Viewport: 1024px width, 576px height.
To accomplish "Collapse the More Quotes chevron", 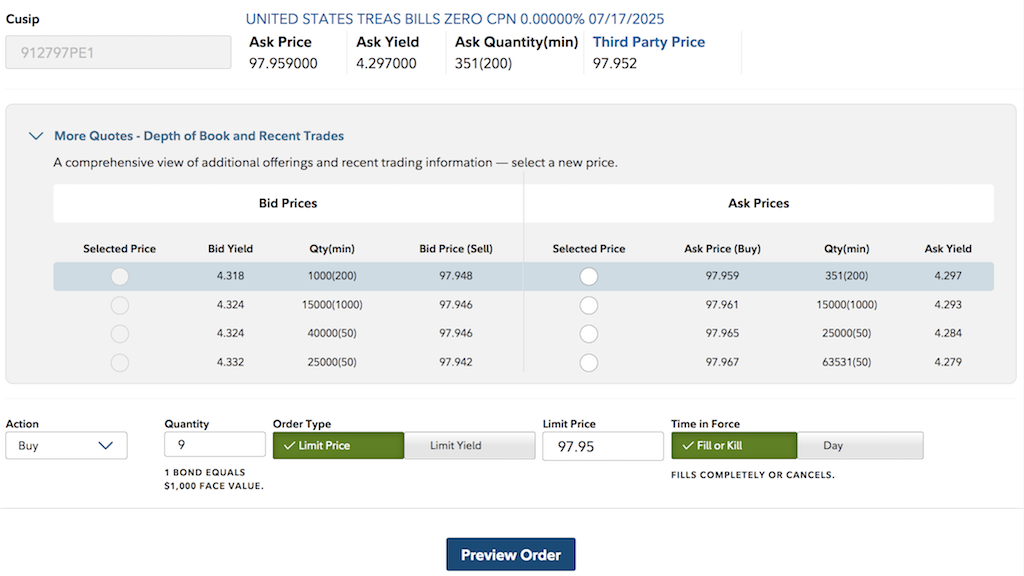I will (x=36, y=136).
